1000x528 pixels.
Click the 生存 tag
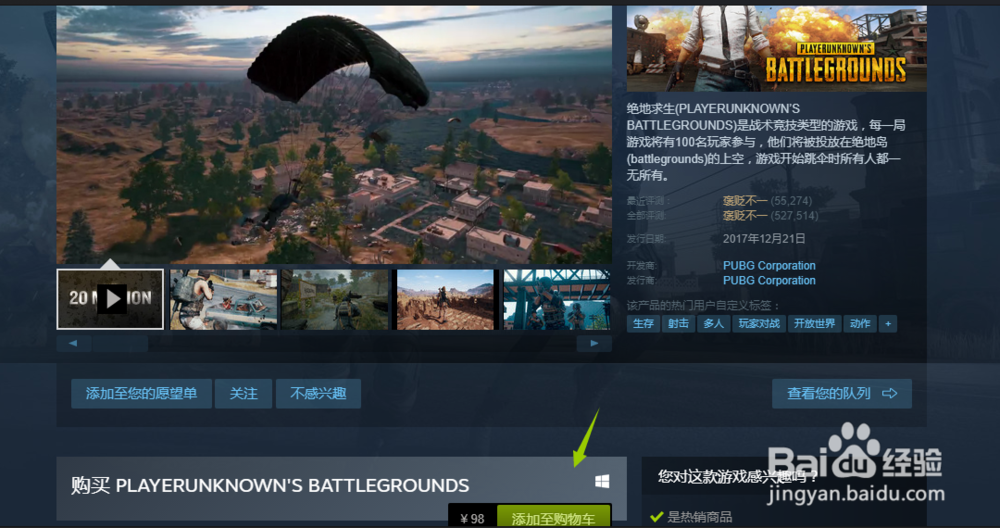(x=643, y=323)
